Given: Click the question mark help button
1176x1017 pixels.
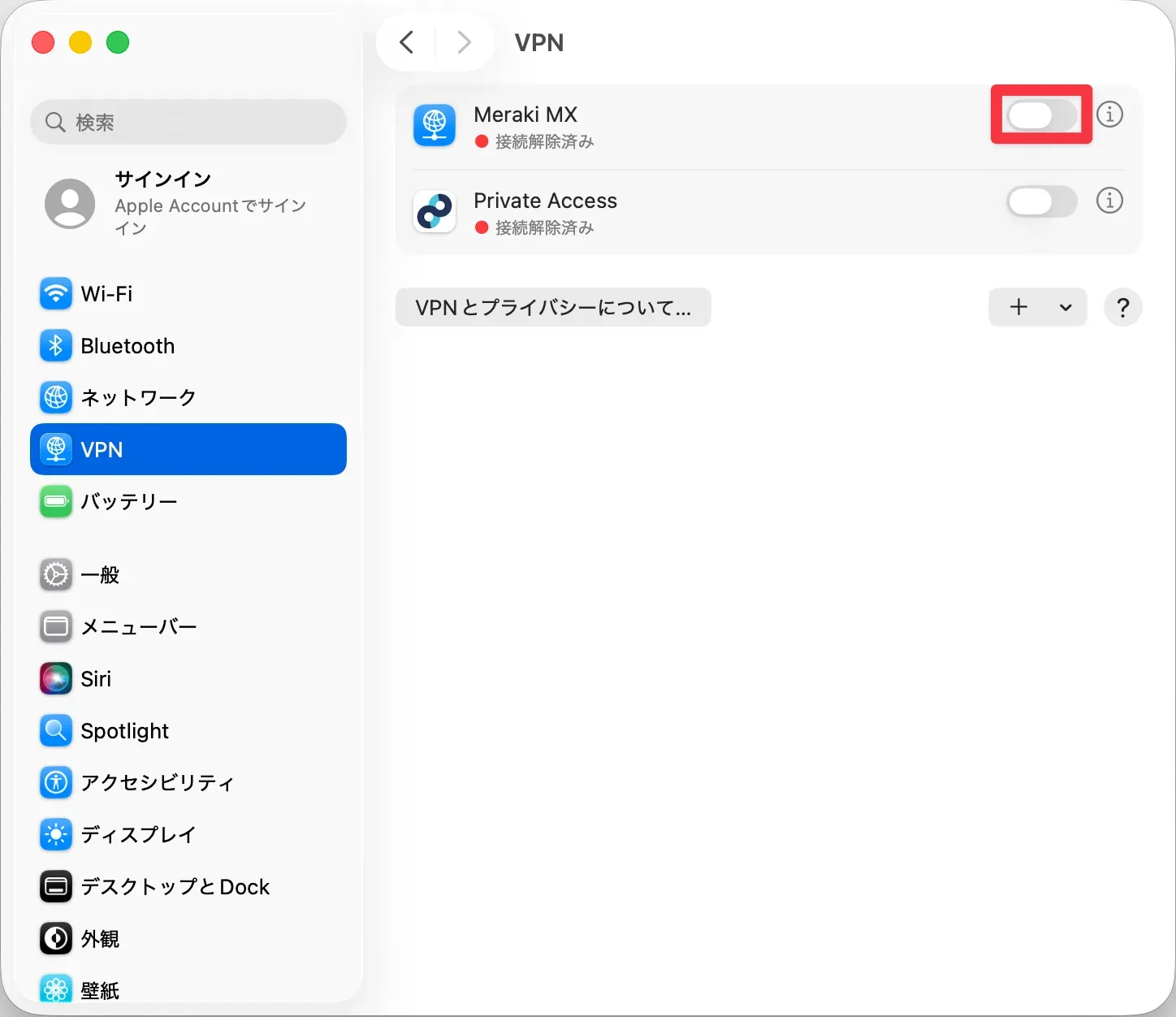Looking at the screenshot, I should 1122,308.
